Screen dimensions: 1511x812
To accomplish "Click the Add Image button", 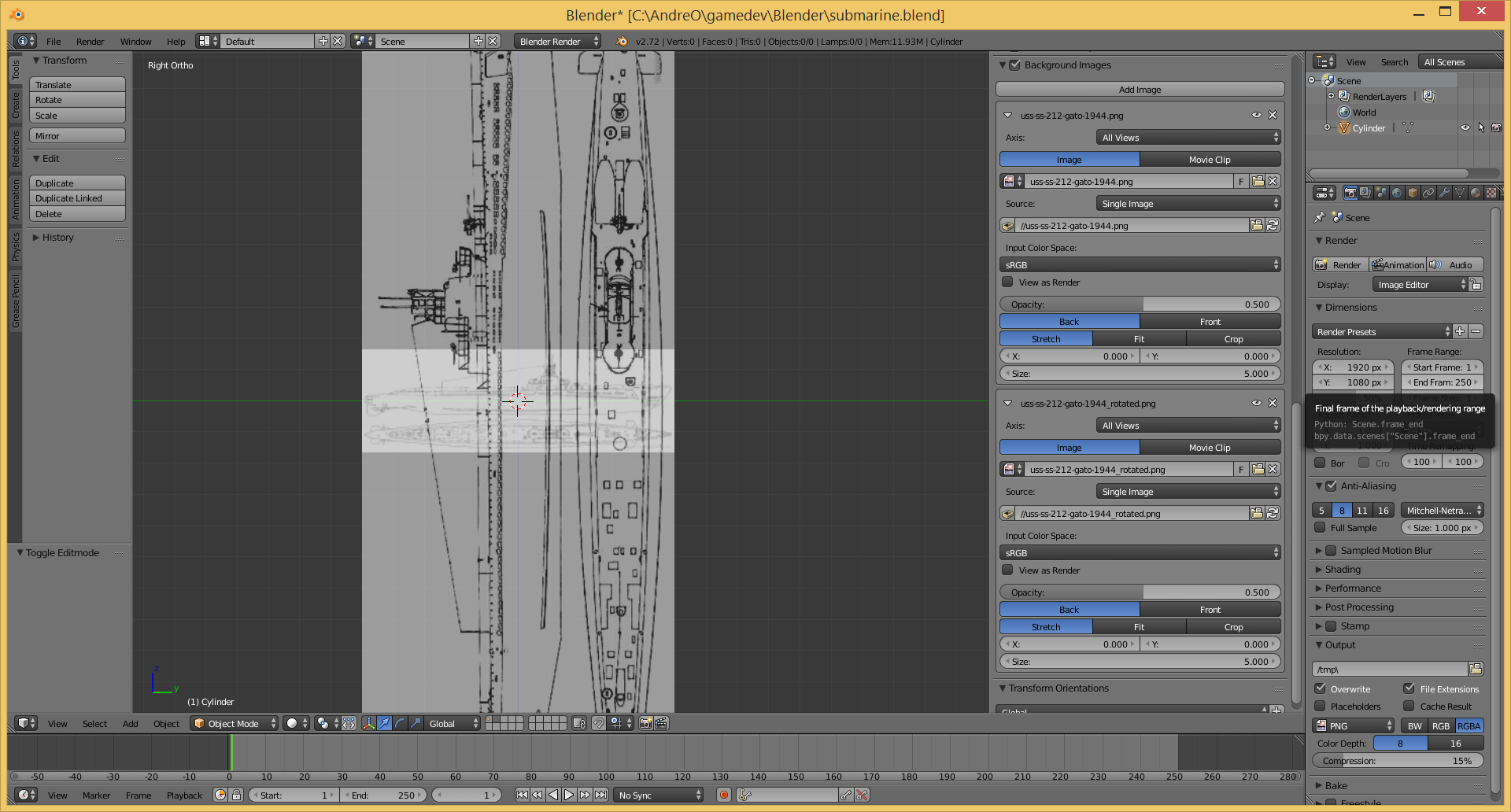I will [x=1140, y=89].
